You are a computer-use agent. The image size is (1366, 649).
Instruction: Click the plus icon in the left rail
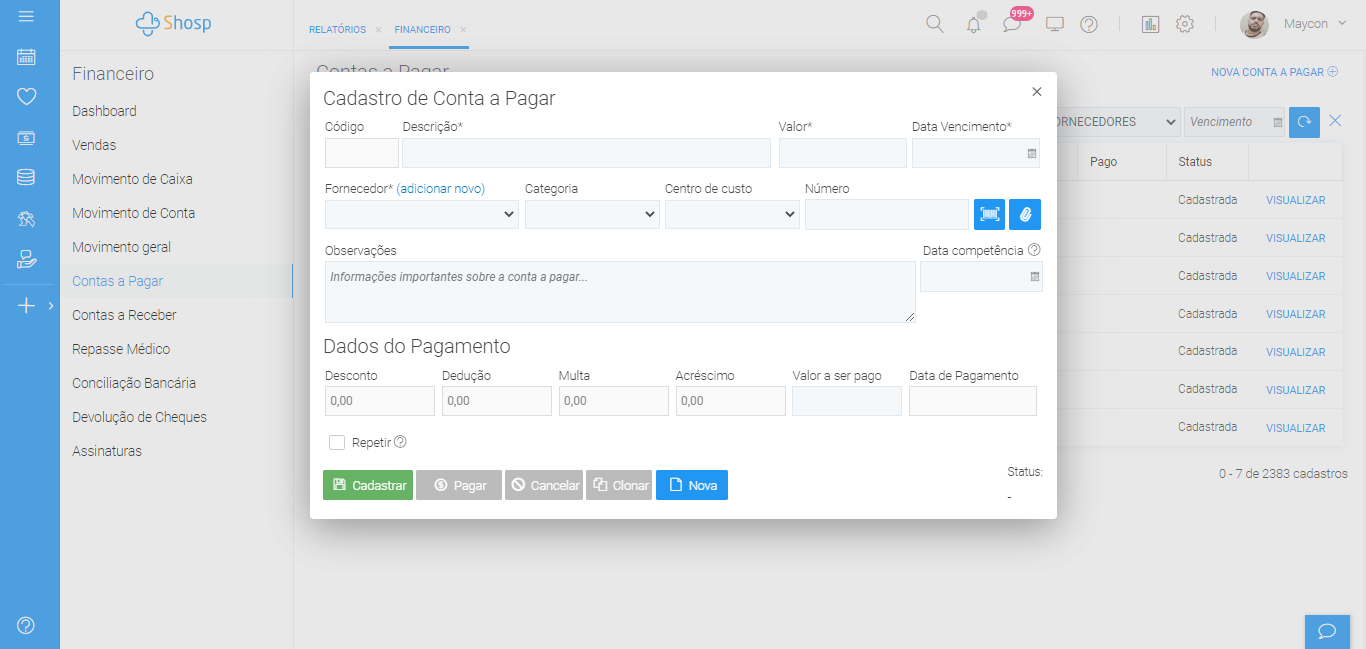click(26, 305)
